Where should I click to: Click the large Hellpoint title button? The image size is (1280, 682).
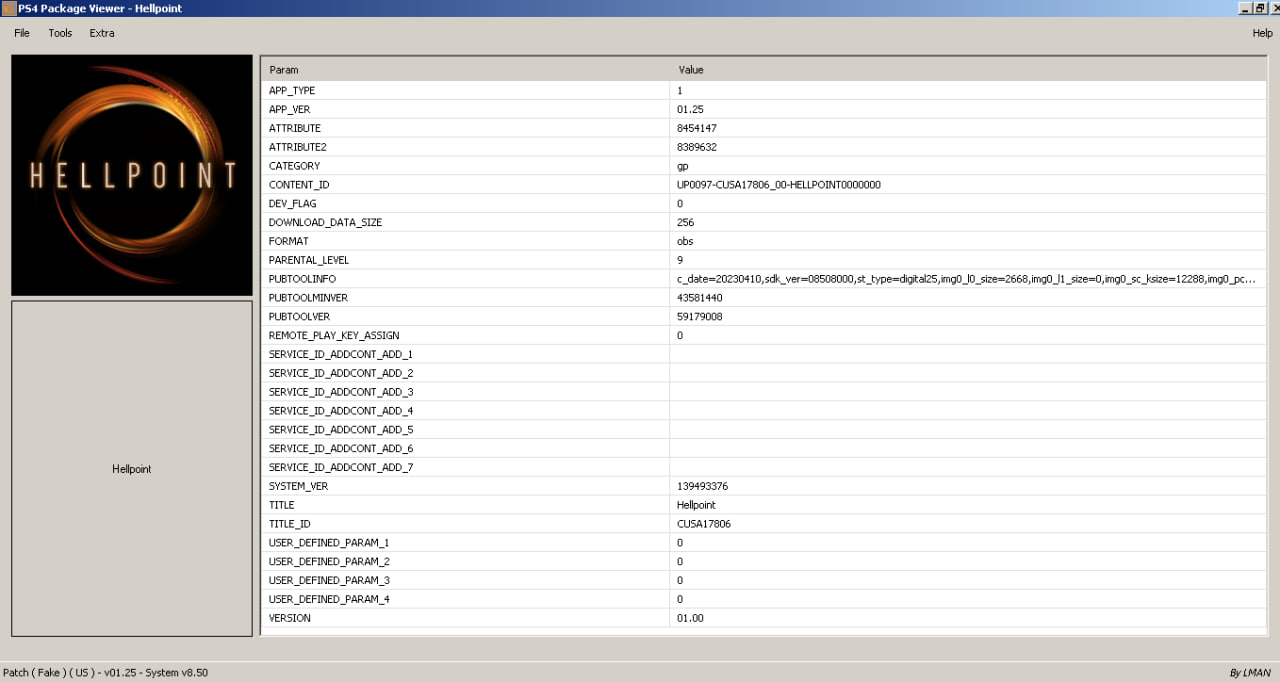coord(132,469)
